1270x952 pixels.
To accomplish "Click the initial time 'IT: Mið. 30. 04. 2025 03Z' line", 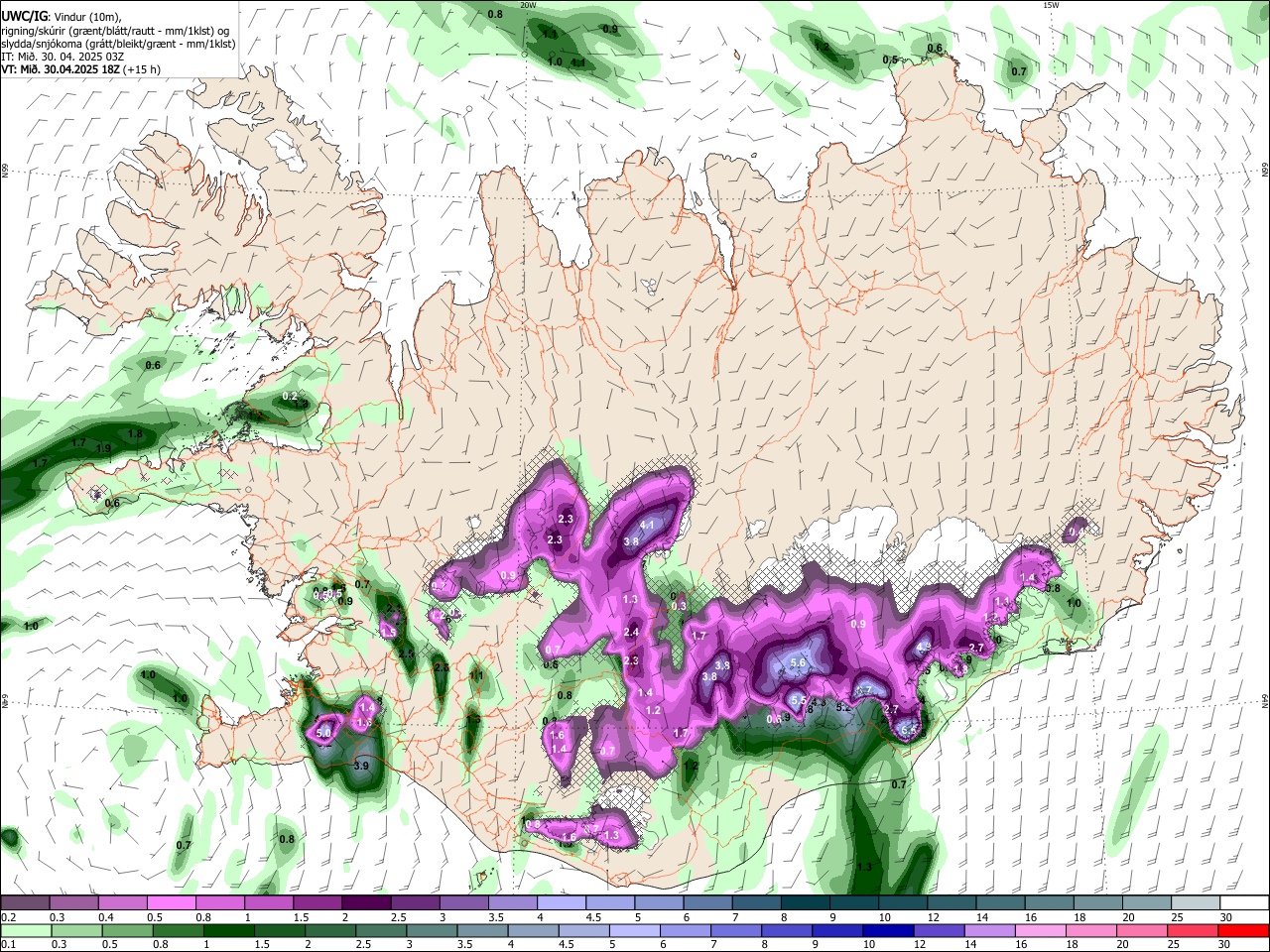I will 62,57.
